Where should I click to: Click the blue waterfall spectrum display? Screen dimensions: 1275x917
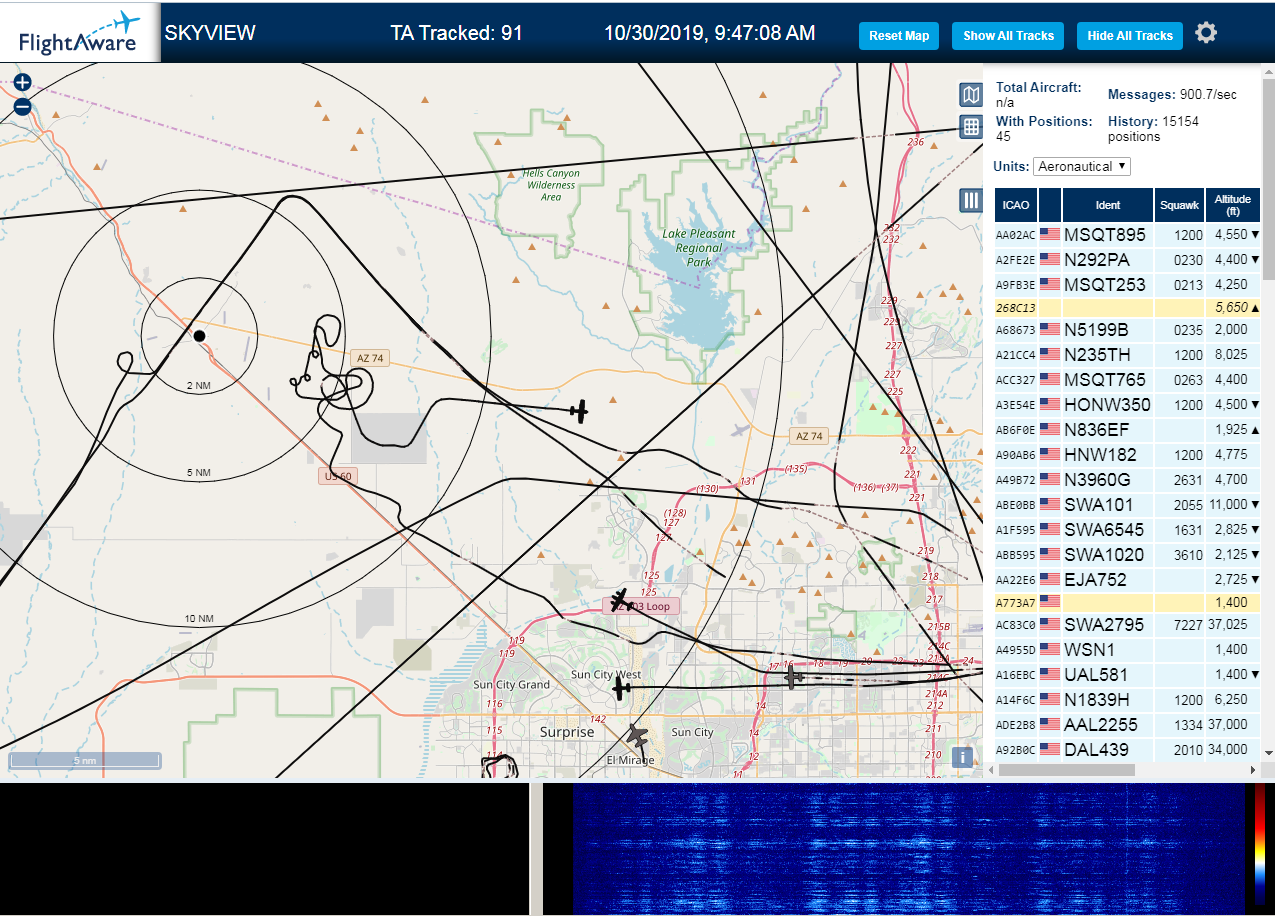tap(908, 848)
